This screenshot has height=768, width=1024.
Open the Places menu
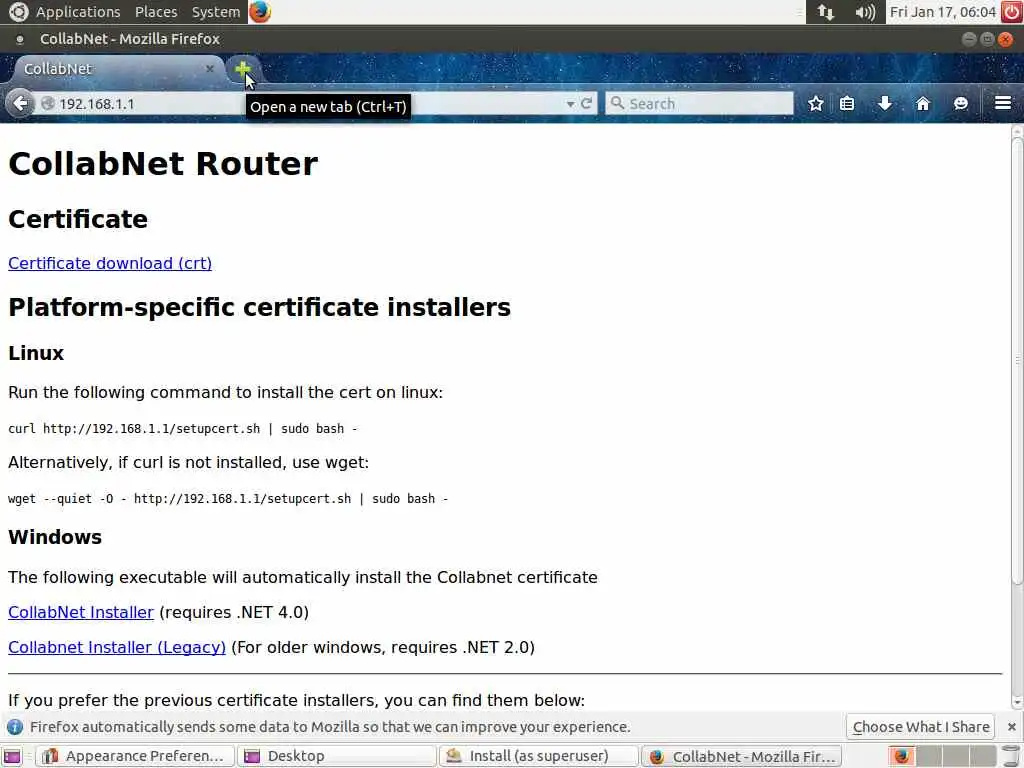click(x=156, y=12)
